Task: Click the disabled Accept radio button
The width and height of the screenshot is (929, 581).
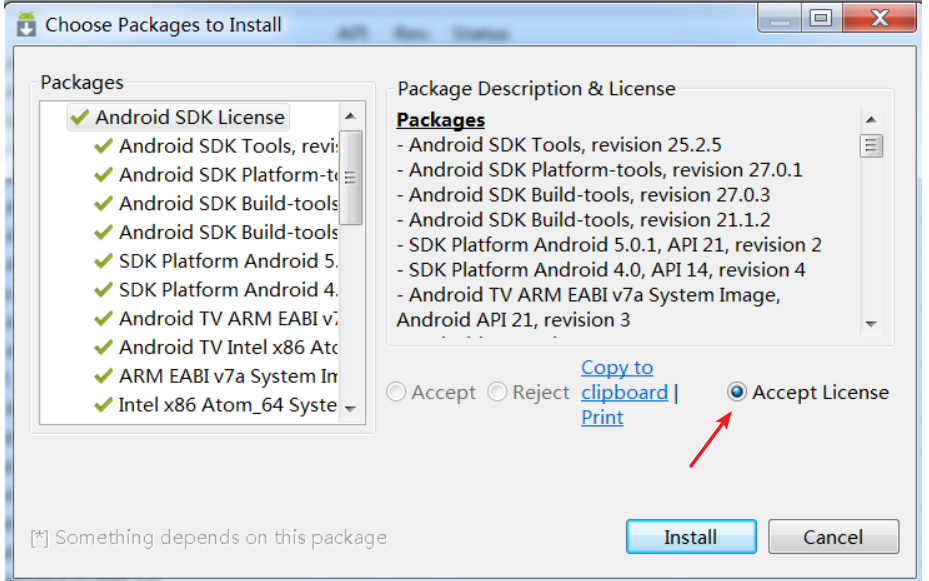Action: (x=395, y=392)
